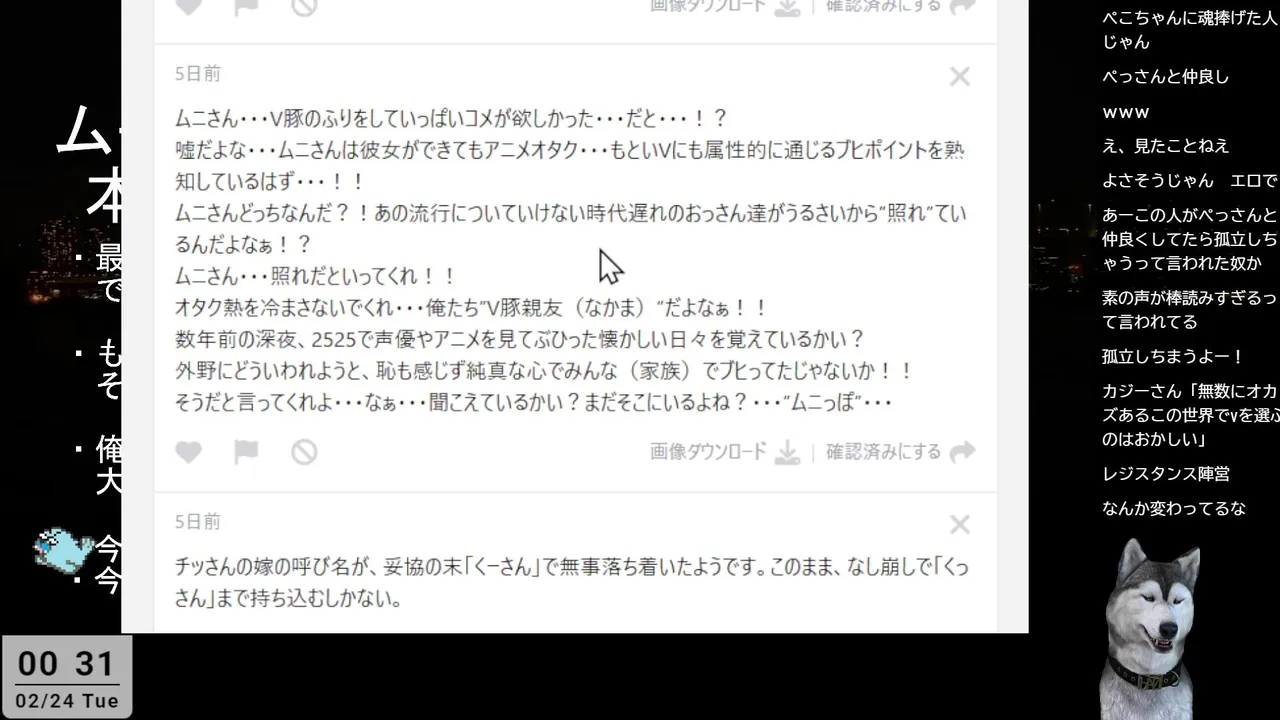
Task: Click the pixel whale icon on the left
Action: coord(64,551)
